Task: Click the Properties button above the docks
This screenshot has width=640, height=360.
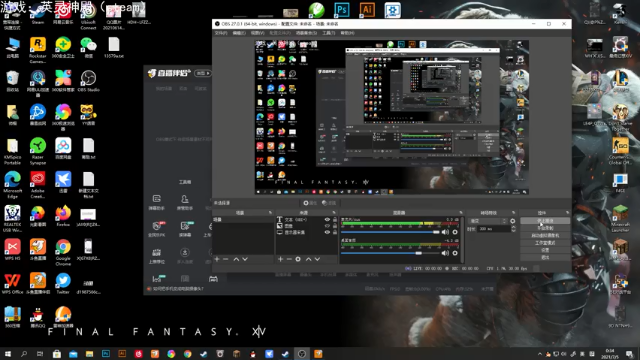Action: pos(310,203)
